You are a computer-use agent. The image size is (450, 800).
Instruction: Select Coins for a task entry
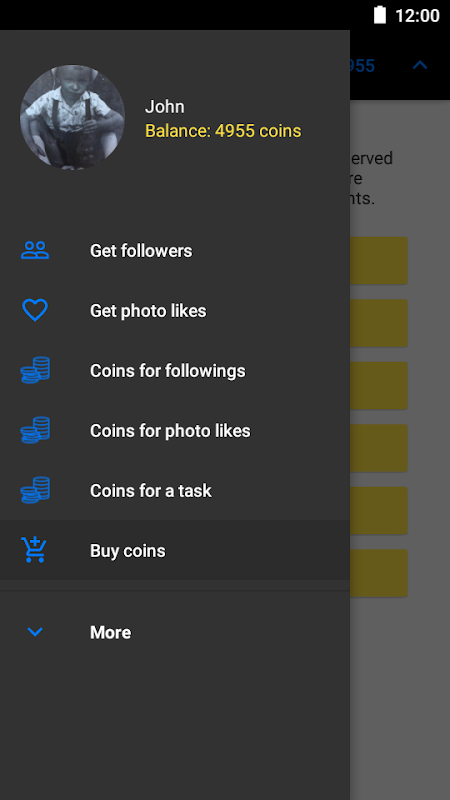175,490
